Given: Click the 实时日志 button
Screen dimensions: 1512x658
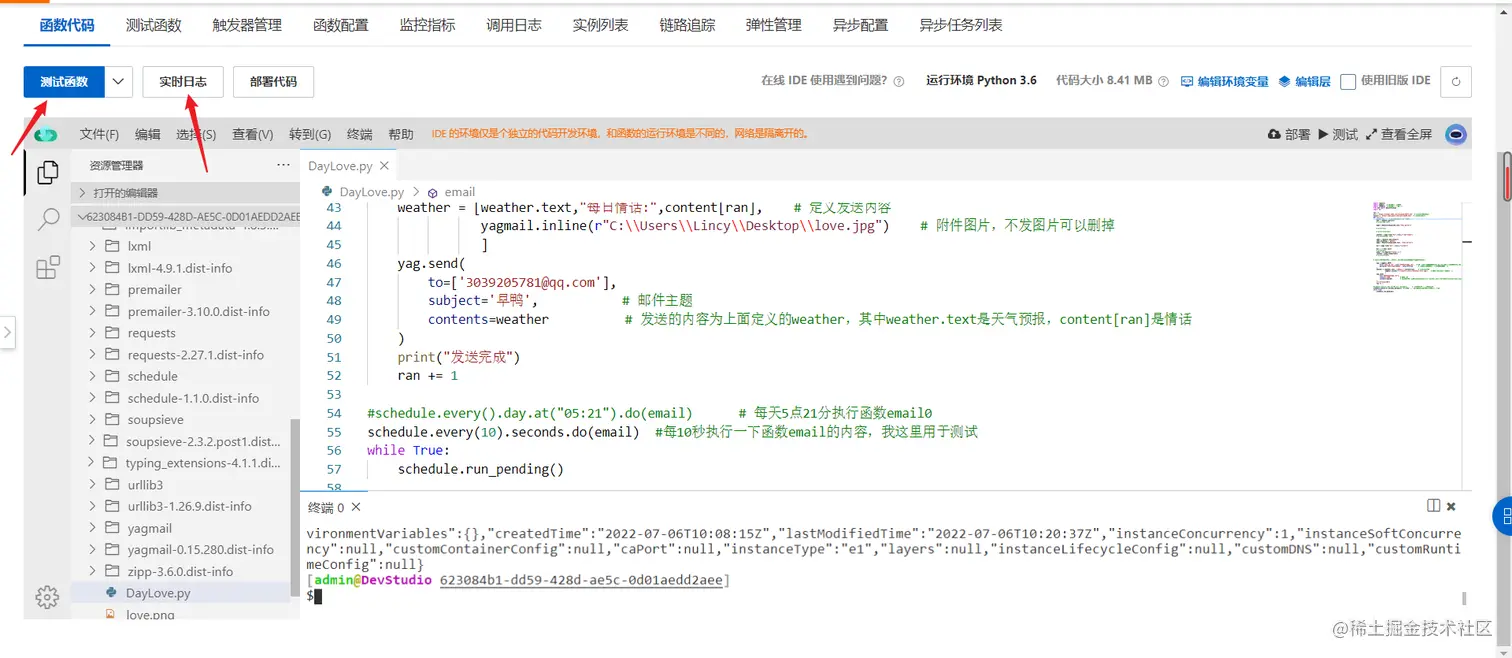Looking at the screenshot, I should pyautogui.click(x=183, y=82).
